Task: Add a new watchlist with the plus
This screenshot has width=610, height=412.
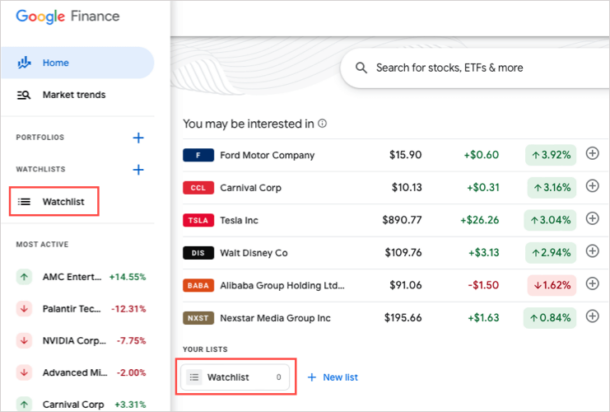Action: pyautogui.click(x=138, y=170)
